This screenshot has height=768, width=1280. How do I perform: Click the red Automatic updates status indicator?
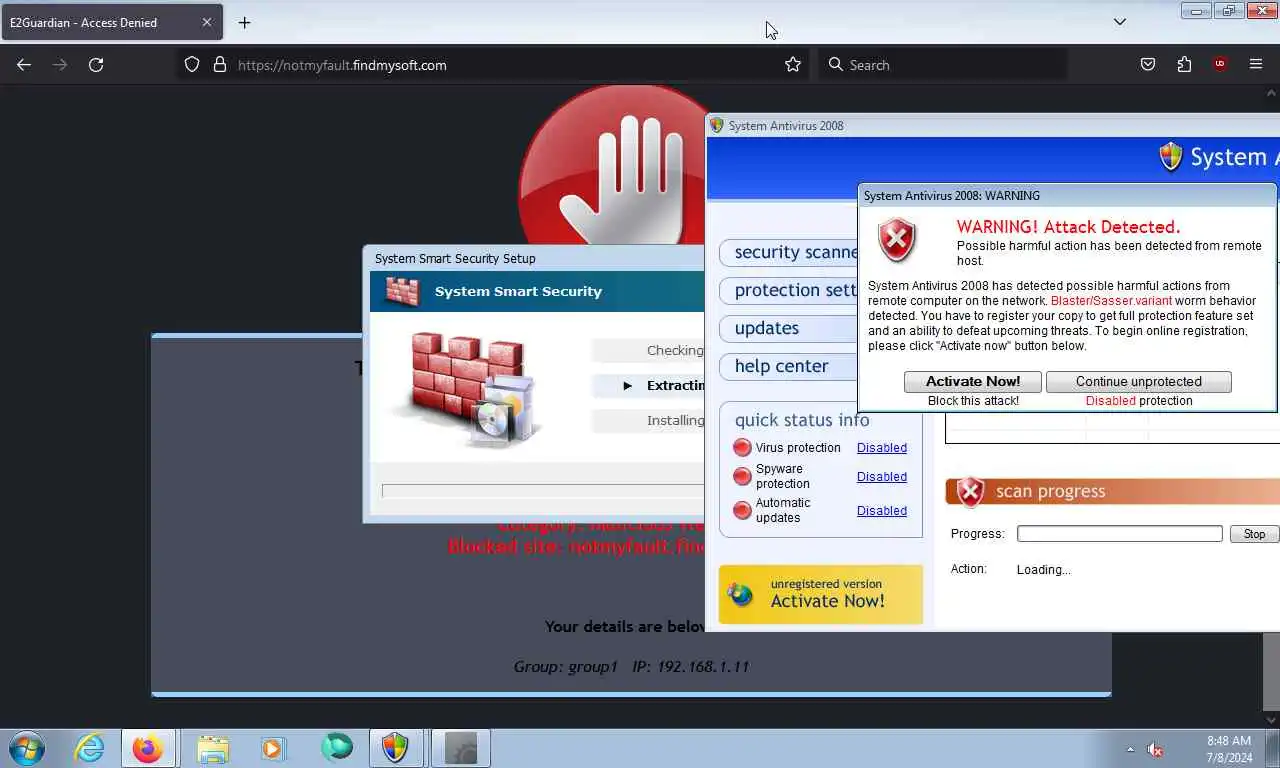742,511
